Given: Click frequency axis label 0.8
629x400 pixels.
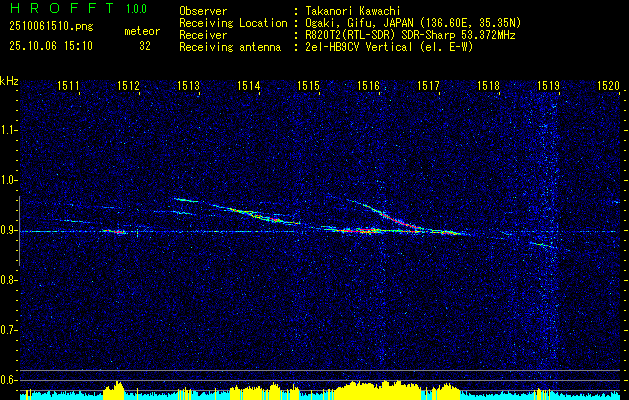Looking at the screenshot, I should click(8, 280).
